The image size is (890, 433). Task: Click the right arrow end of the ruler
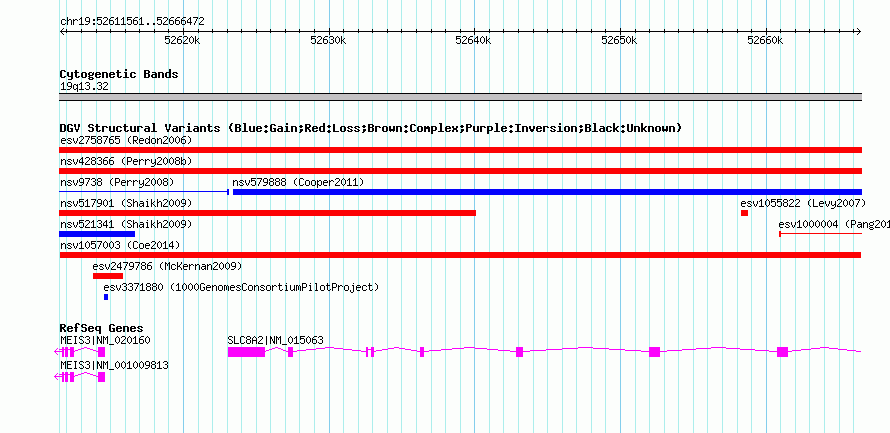pyautogui.click(x=858, y=32)
